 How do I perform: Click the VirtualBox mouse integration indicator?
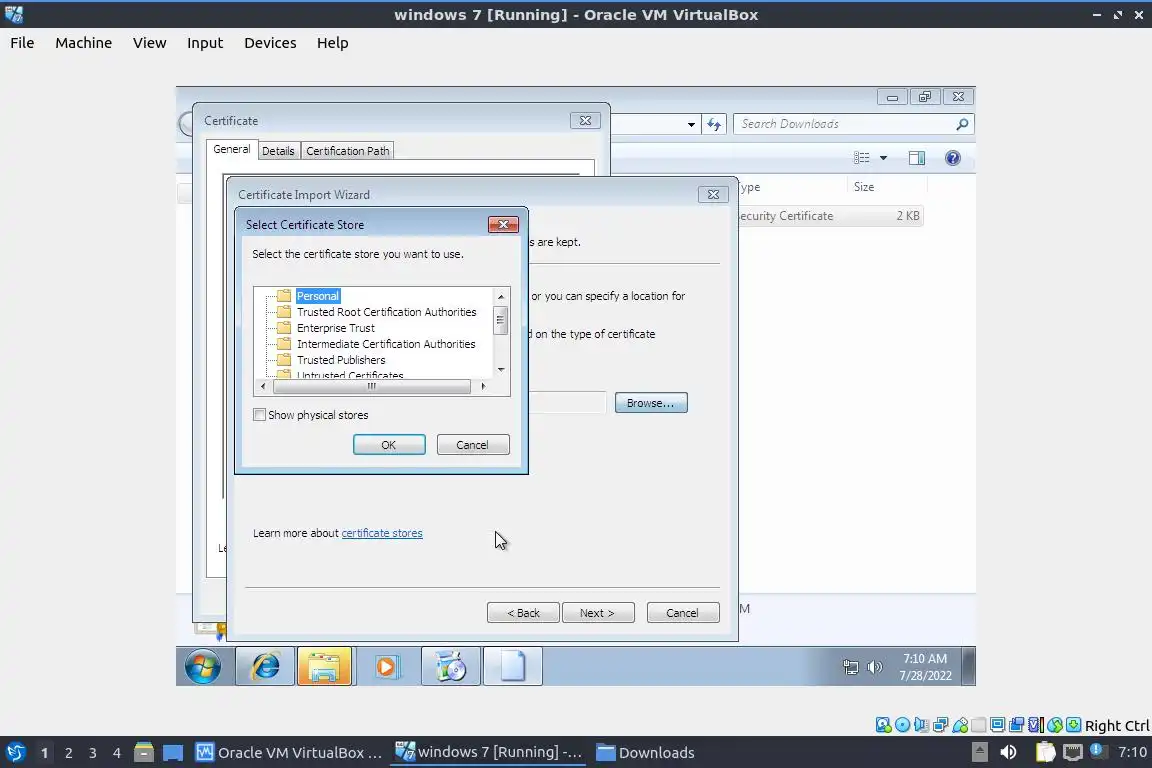point(1055,725)
